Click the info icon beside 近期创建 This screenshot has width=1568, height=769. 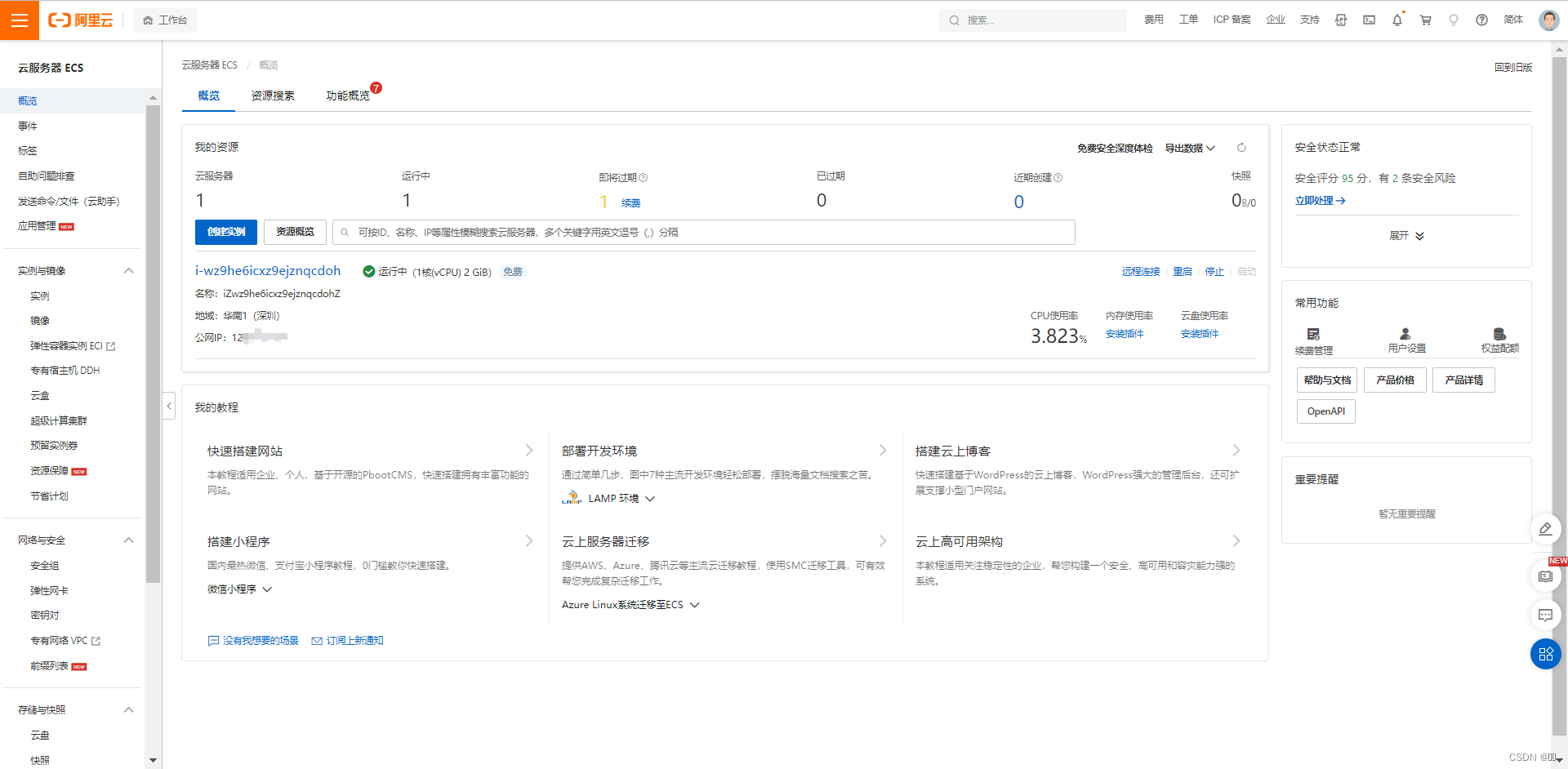tap(1058, 178)
